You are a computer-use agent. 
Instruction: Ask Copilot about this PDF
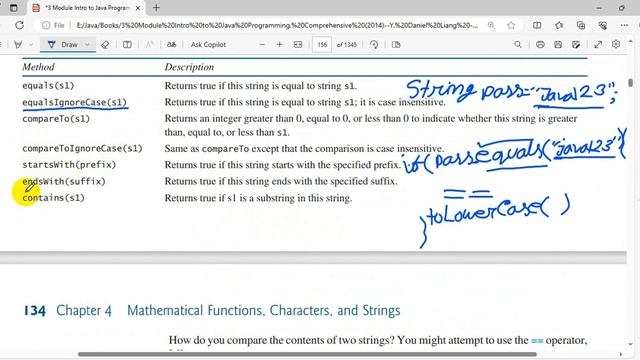[208, 44]
